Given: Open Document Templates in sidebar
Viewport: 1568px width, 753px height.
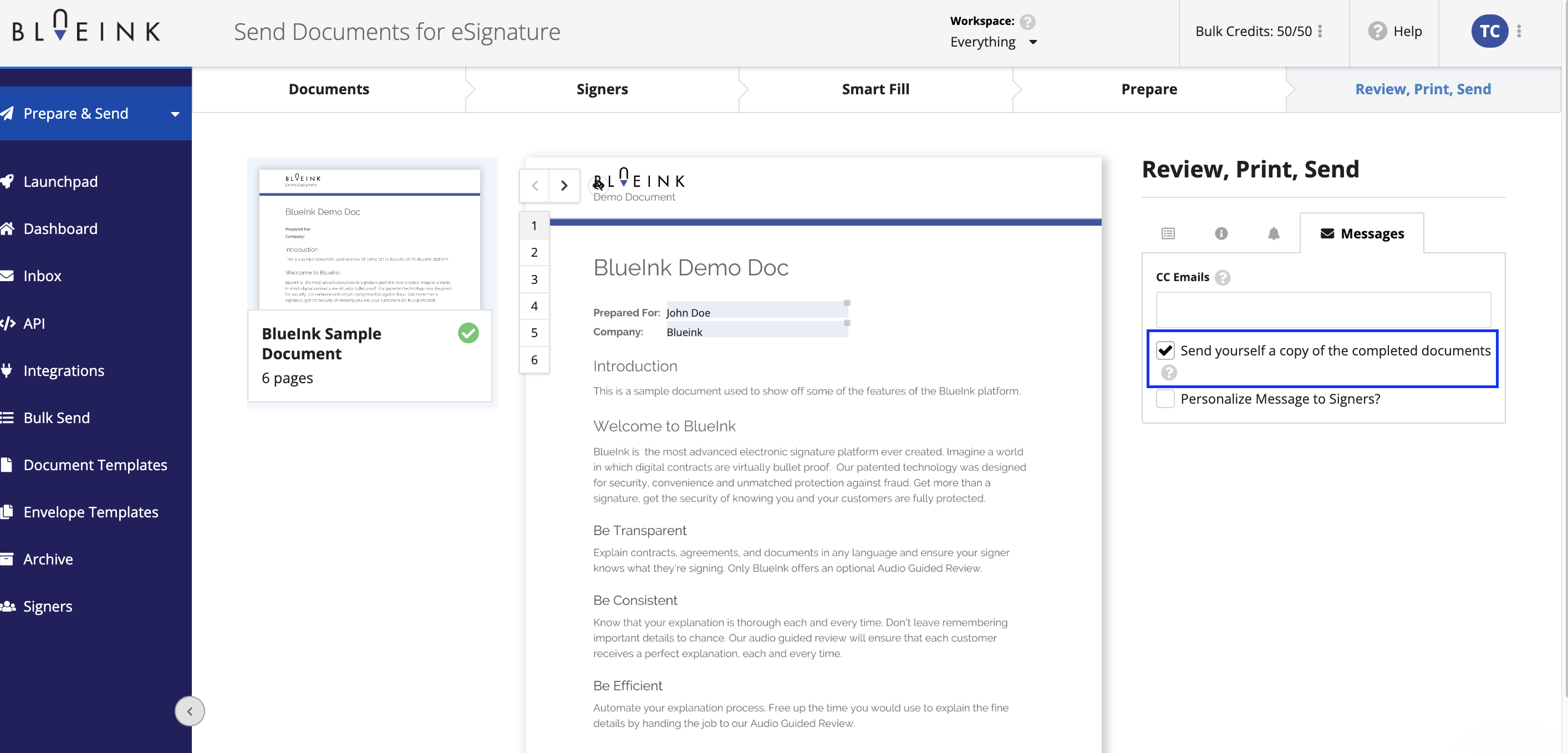Looking at the screenshot, I should [x=95, y=465].
